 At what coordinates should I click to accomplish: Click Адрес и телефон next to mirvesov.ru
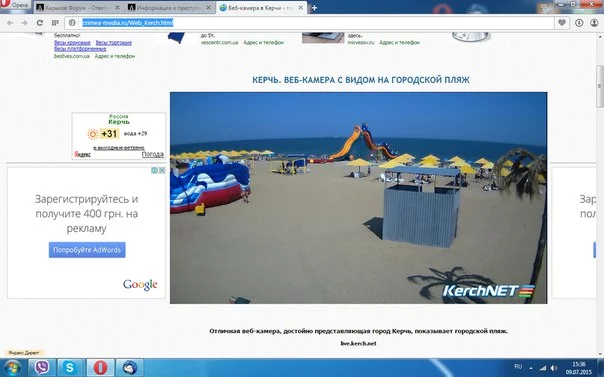tap(399, 43)
